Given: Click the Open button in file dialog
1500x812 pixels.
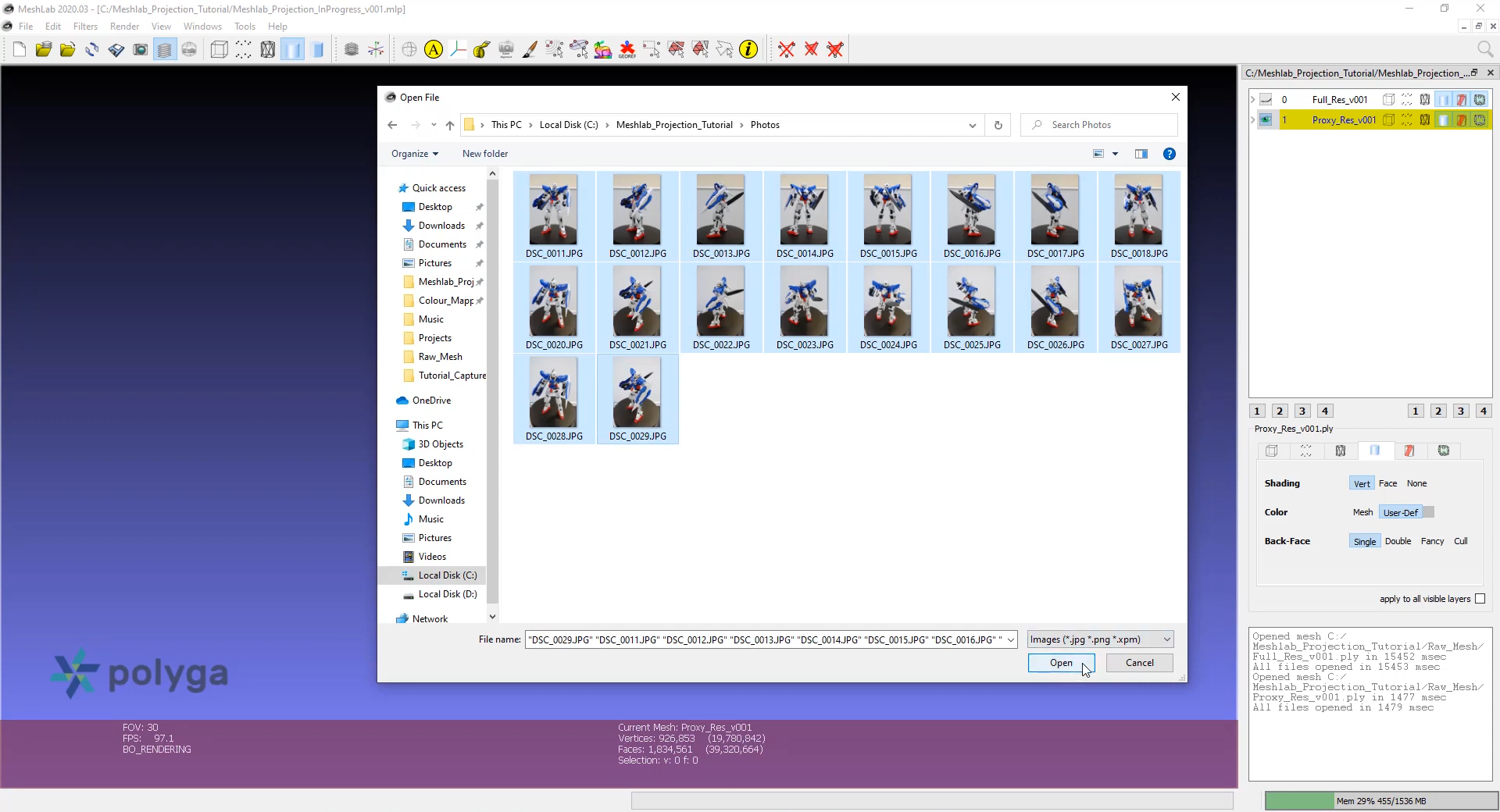Looking at the screenshot, I should click(x=1061, y=663).
